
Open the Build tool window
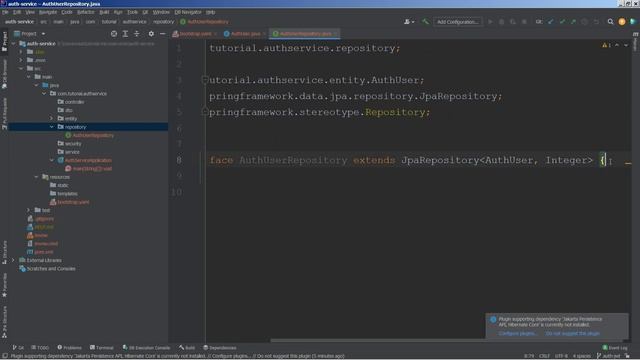tap(187, 348)
